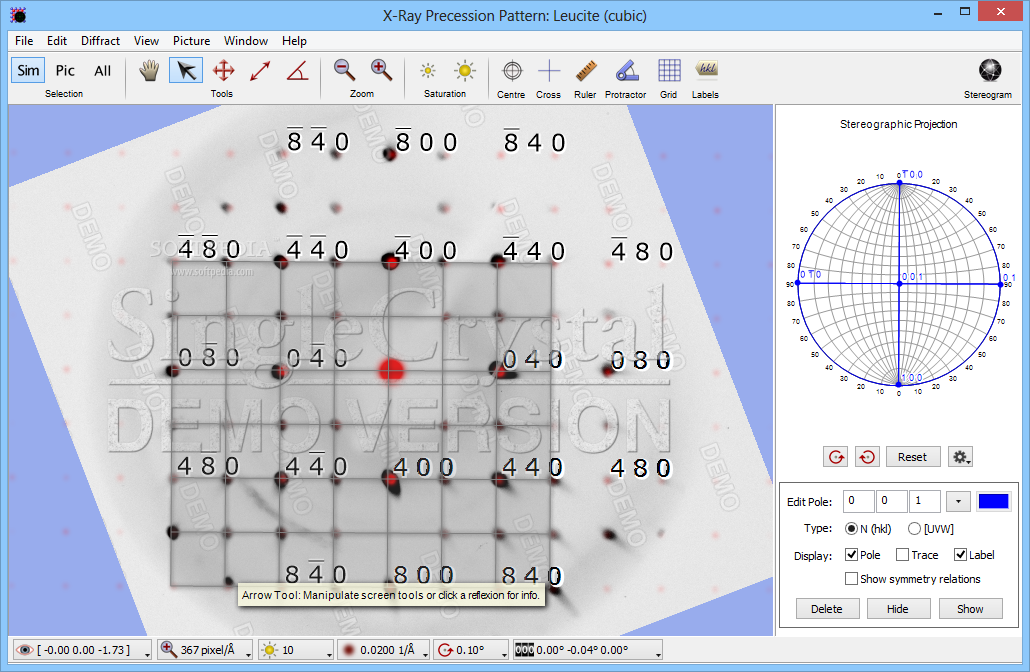This screenshot has width=1030, height=672.
Task: Click the application icon in title bar
Action: [18, 14]
